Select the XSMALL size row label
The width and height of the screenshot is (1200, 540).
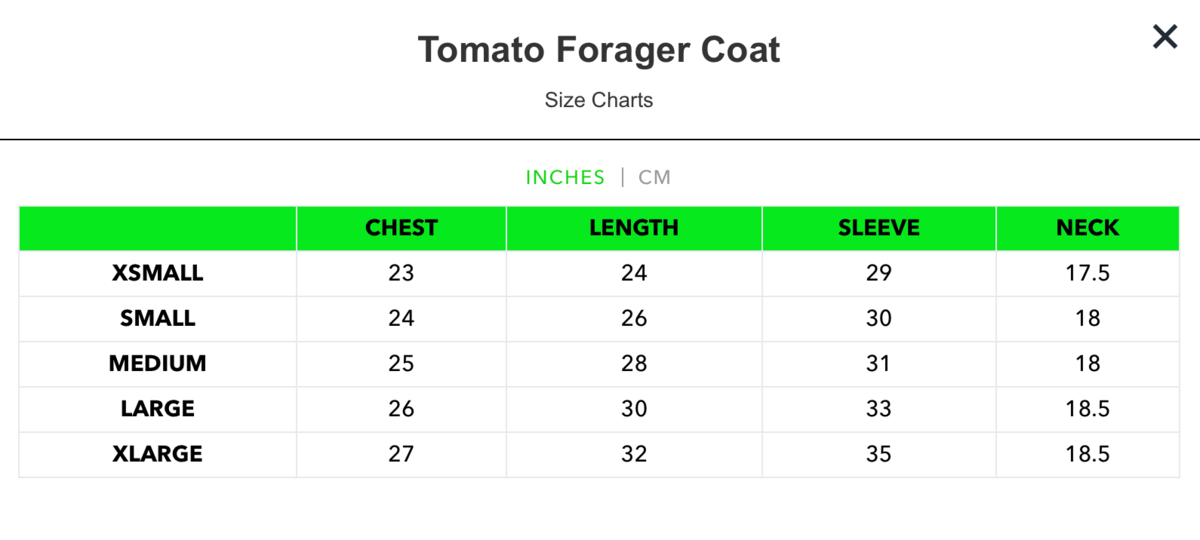pos(158,273)
